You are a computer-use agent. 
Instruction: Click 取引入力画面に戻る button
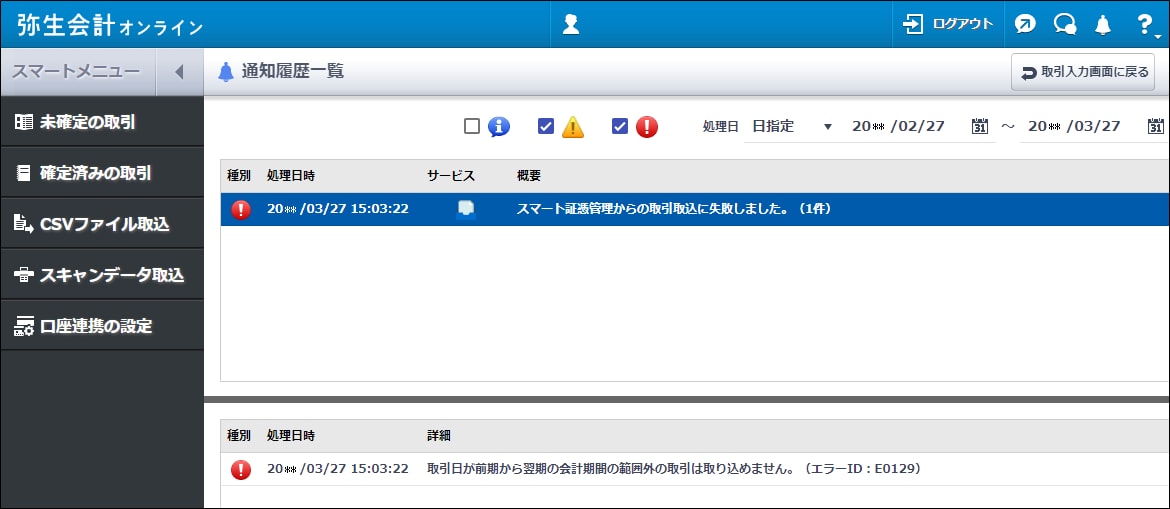click(x=1083, y=72)
